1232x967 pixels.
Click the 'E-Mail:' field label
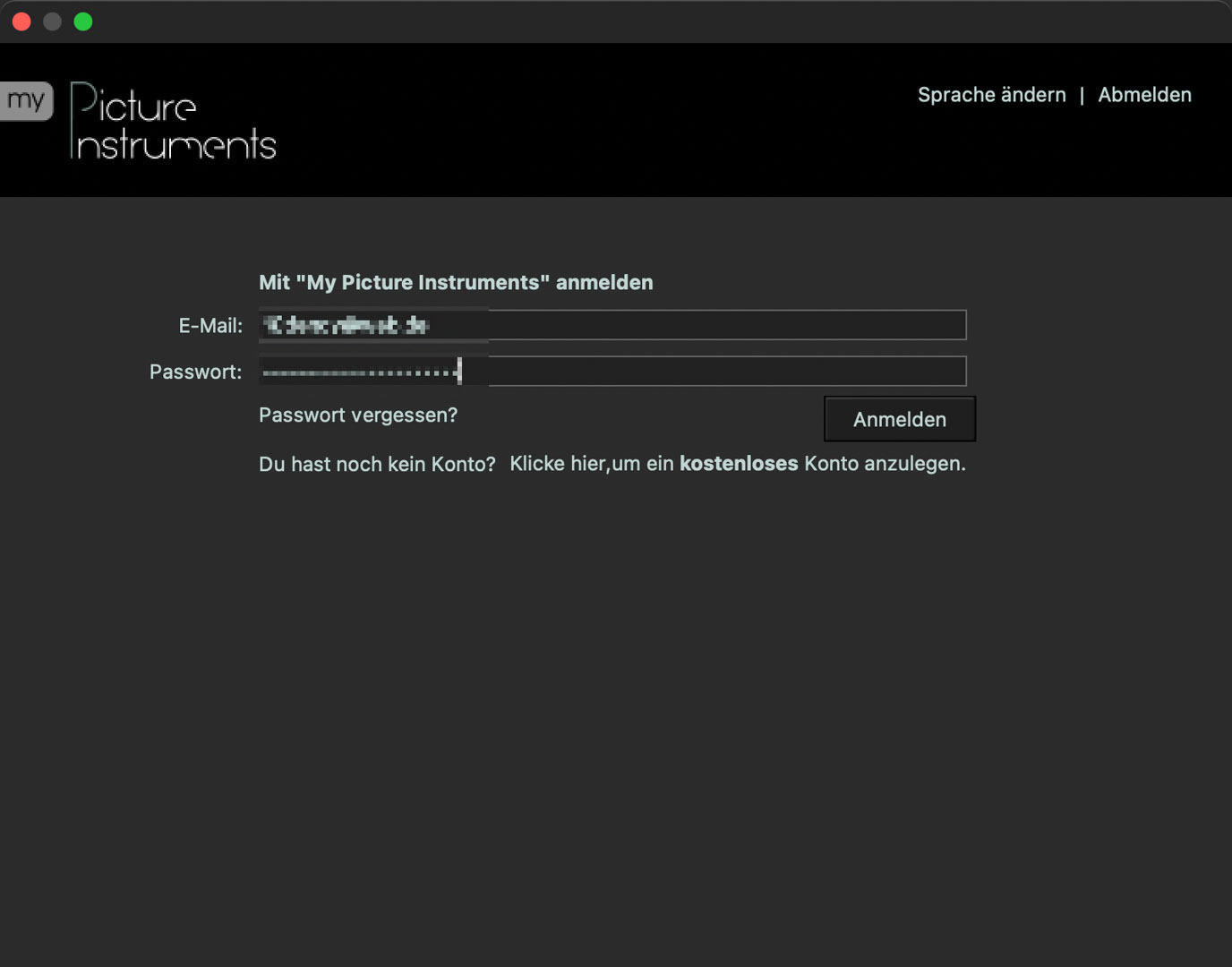(x=210, y=326)
